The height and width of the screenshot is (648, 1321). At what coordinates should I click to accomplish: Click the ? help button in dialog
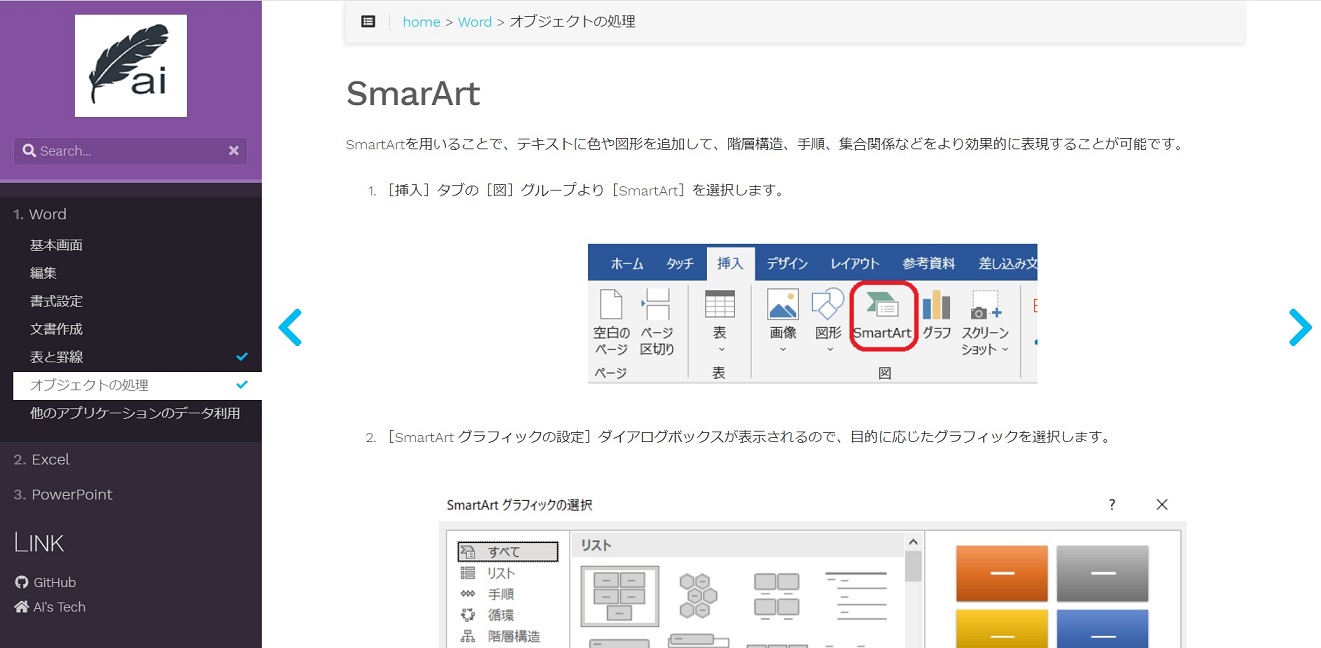click(x=1112, y=505)
